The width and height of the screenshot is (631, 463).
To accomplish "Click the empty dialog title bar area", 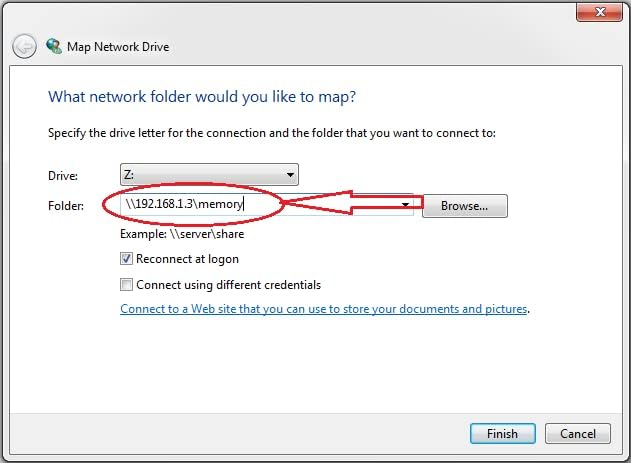I will [300, 13].
